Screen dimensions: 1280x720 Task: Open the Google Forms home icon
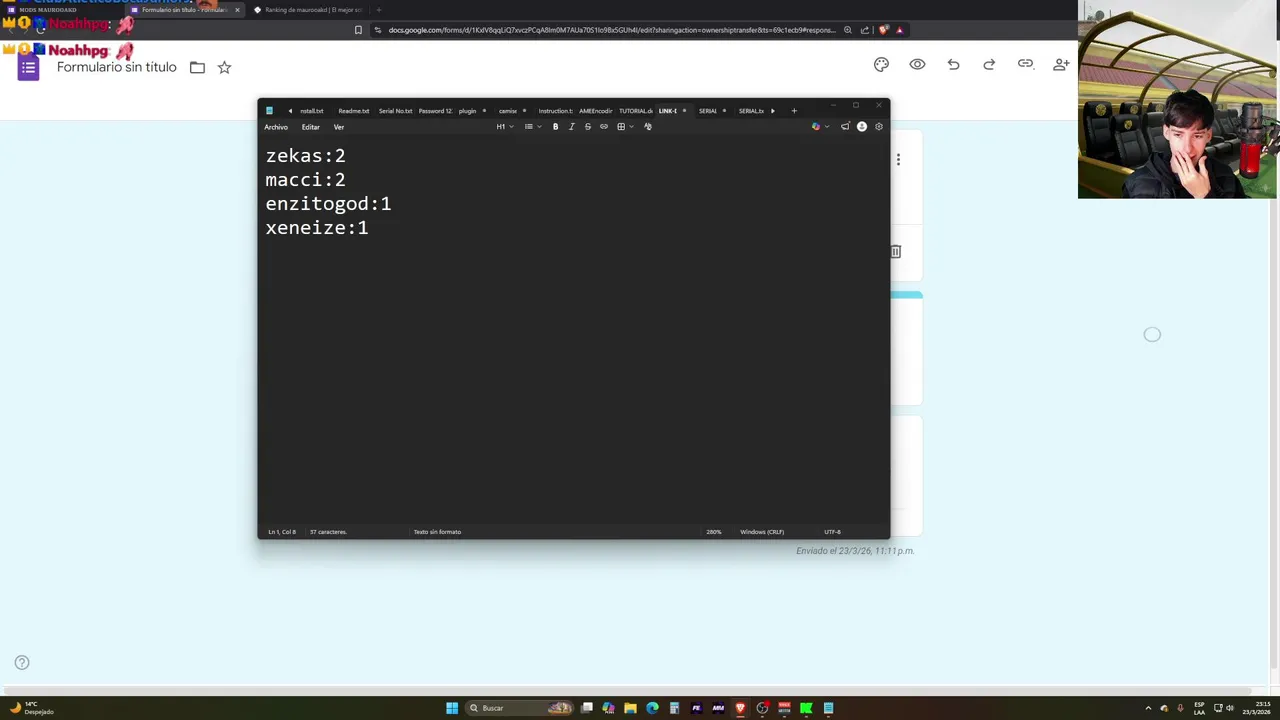(28, 67)
